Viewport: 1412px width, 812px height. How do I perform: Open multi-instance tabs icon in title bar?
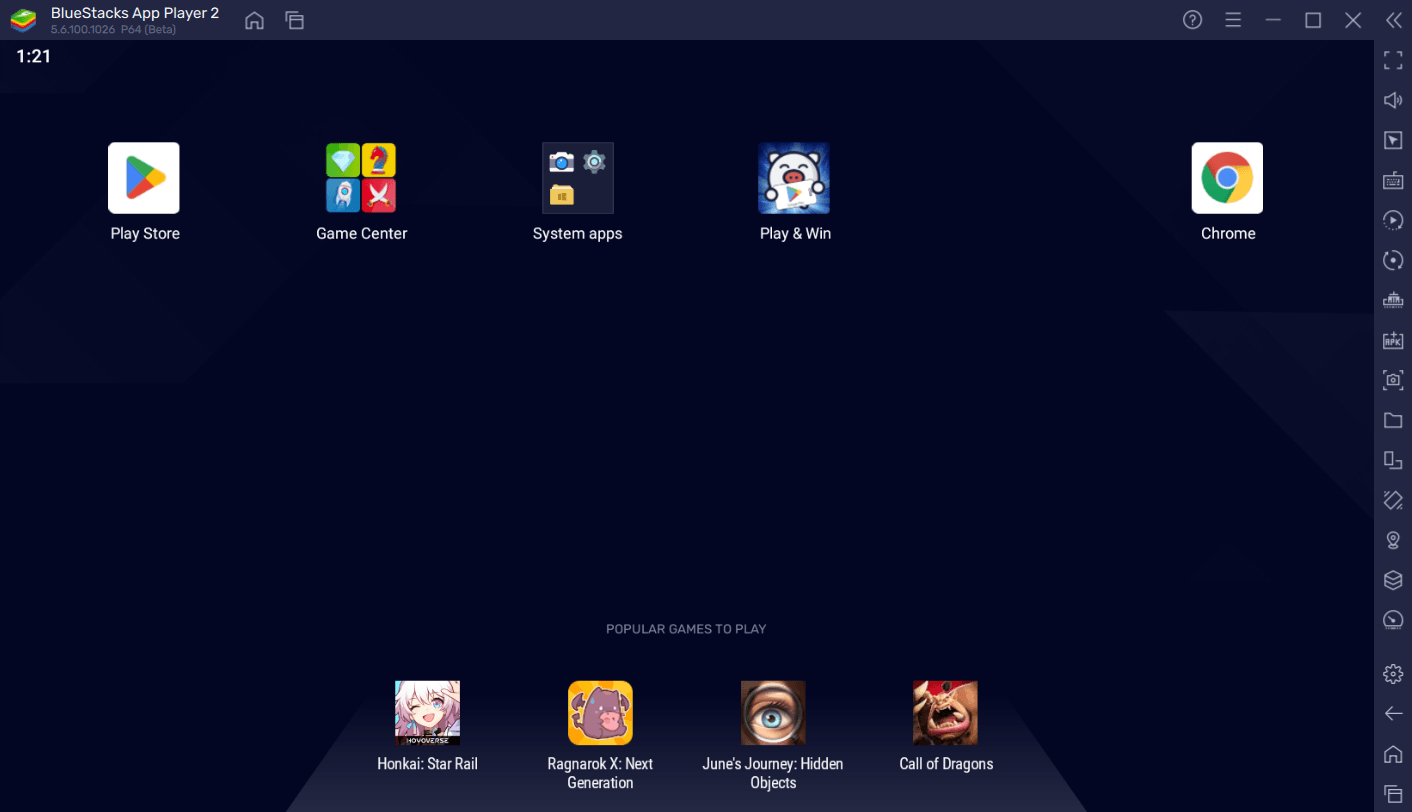click(294, 20)
